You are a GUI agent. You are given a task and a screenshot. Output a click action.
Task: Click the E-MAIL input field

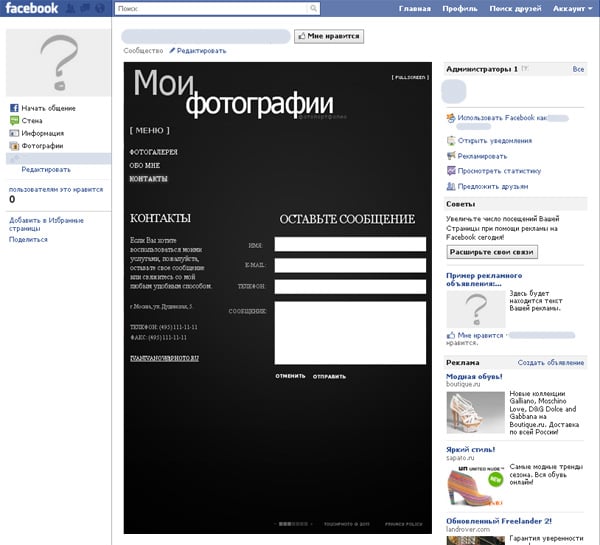click(350, 265)
